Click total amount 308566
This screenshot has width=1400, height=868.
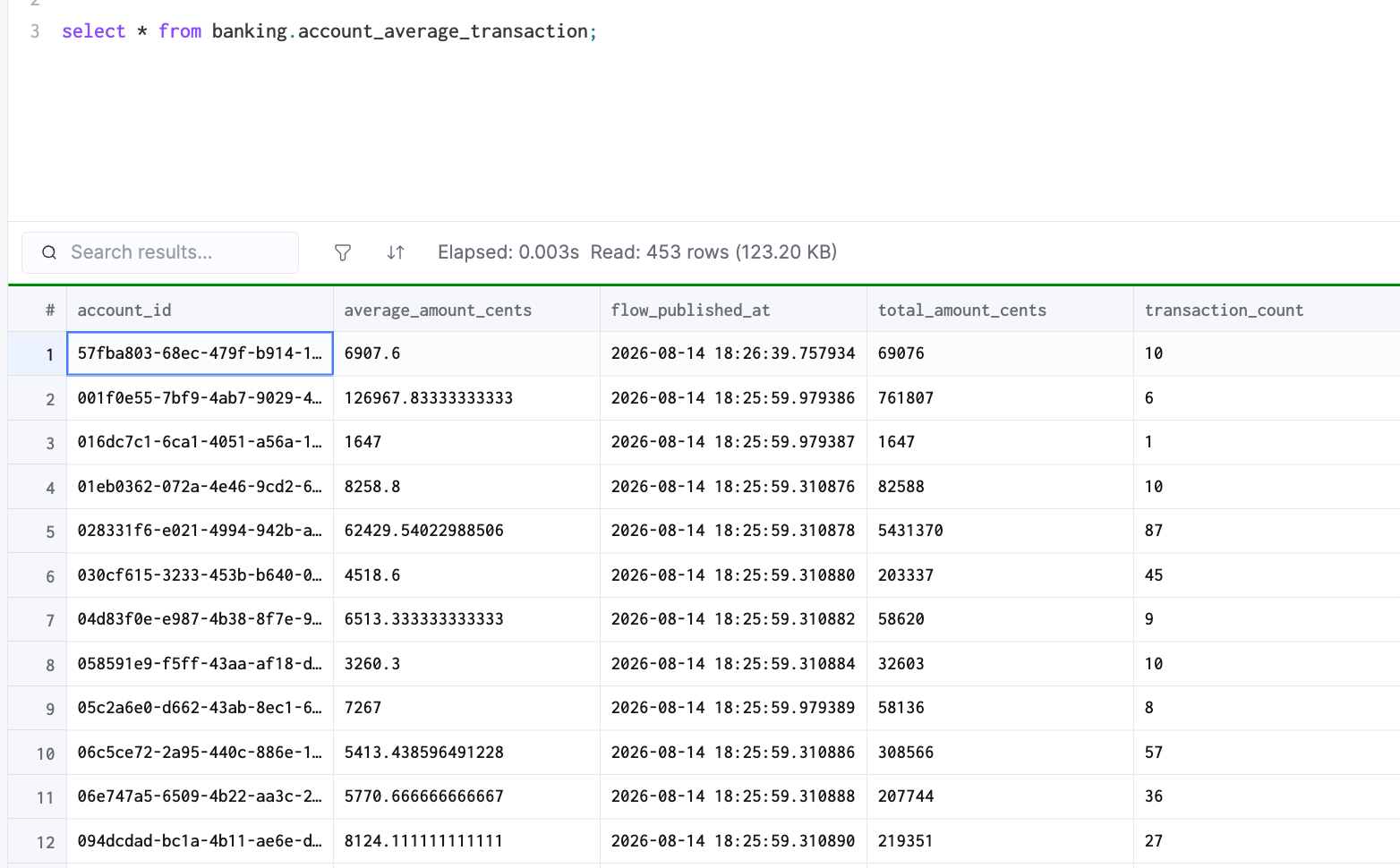coord(905,753)
